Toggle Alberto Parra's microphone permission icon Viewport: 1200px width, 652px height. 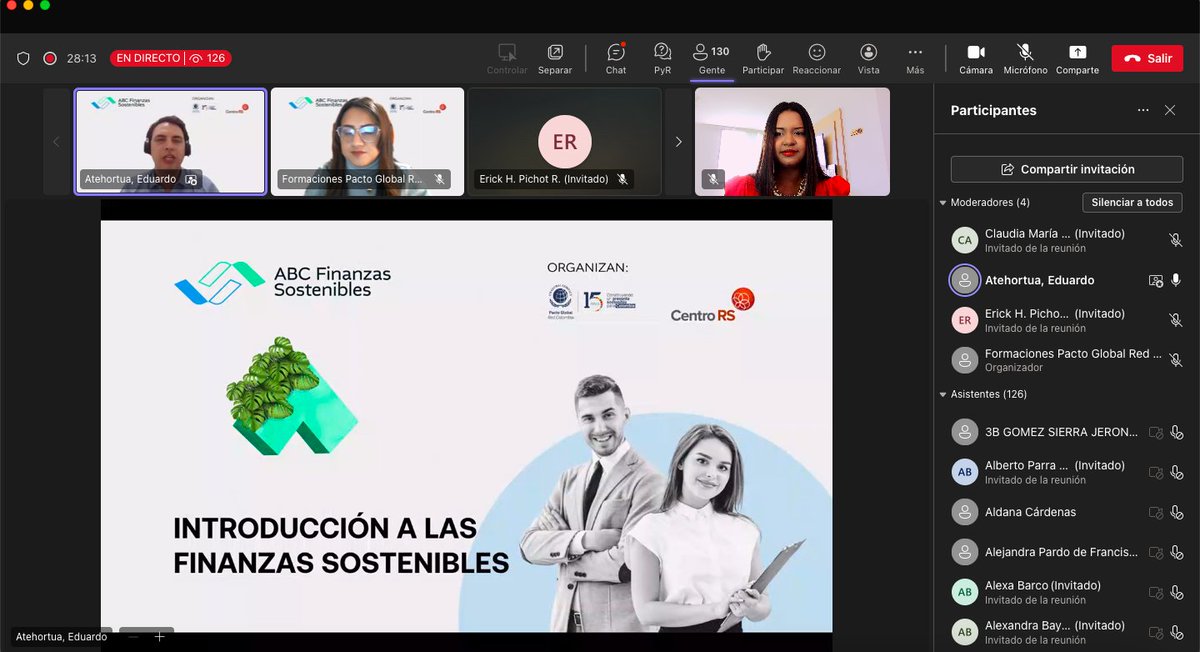[x=1176, y=472]
